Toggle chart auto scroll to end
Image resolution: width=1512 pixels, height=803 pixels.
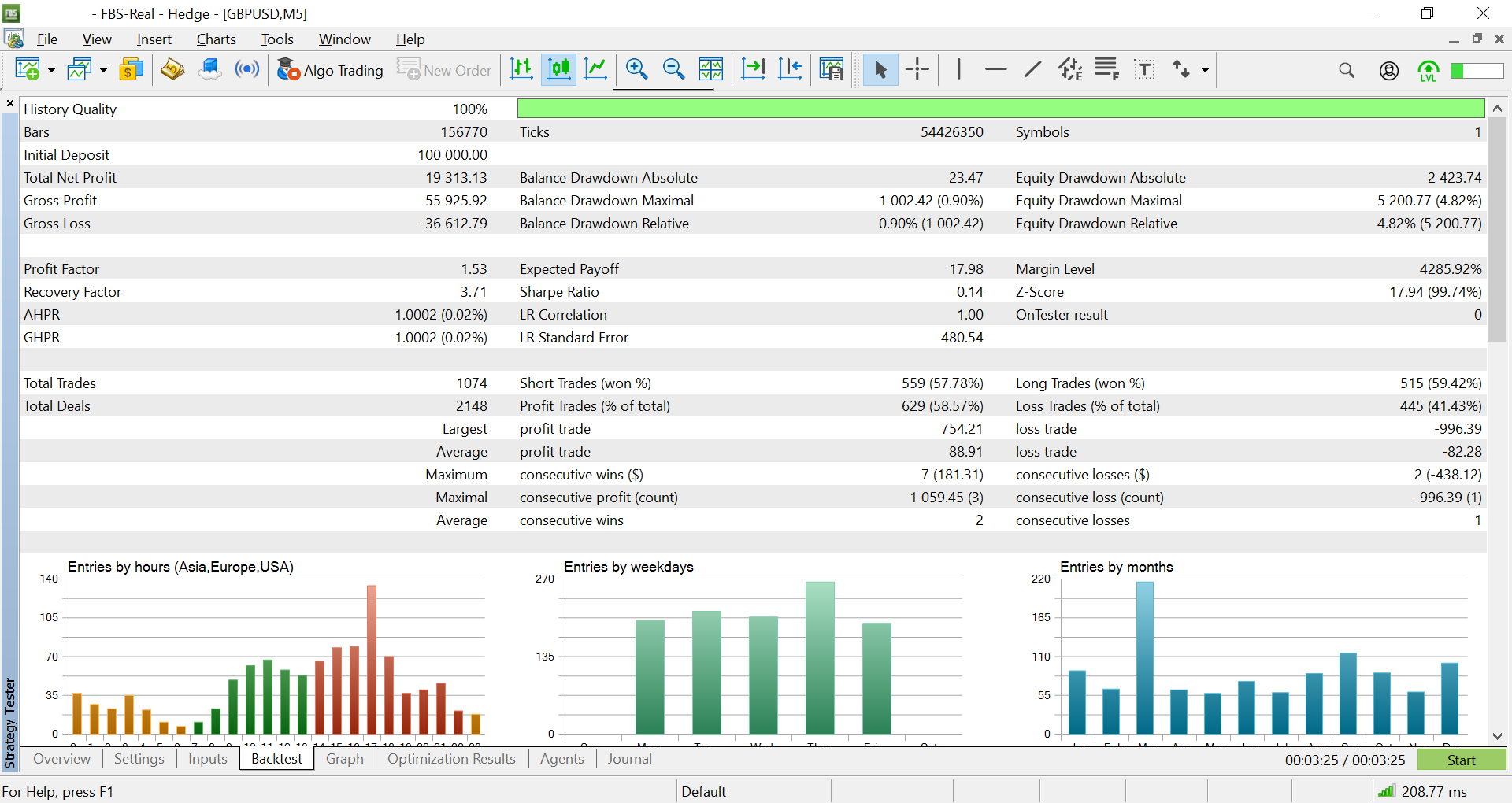pyautogui.click(x=754, y=69)
